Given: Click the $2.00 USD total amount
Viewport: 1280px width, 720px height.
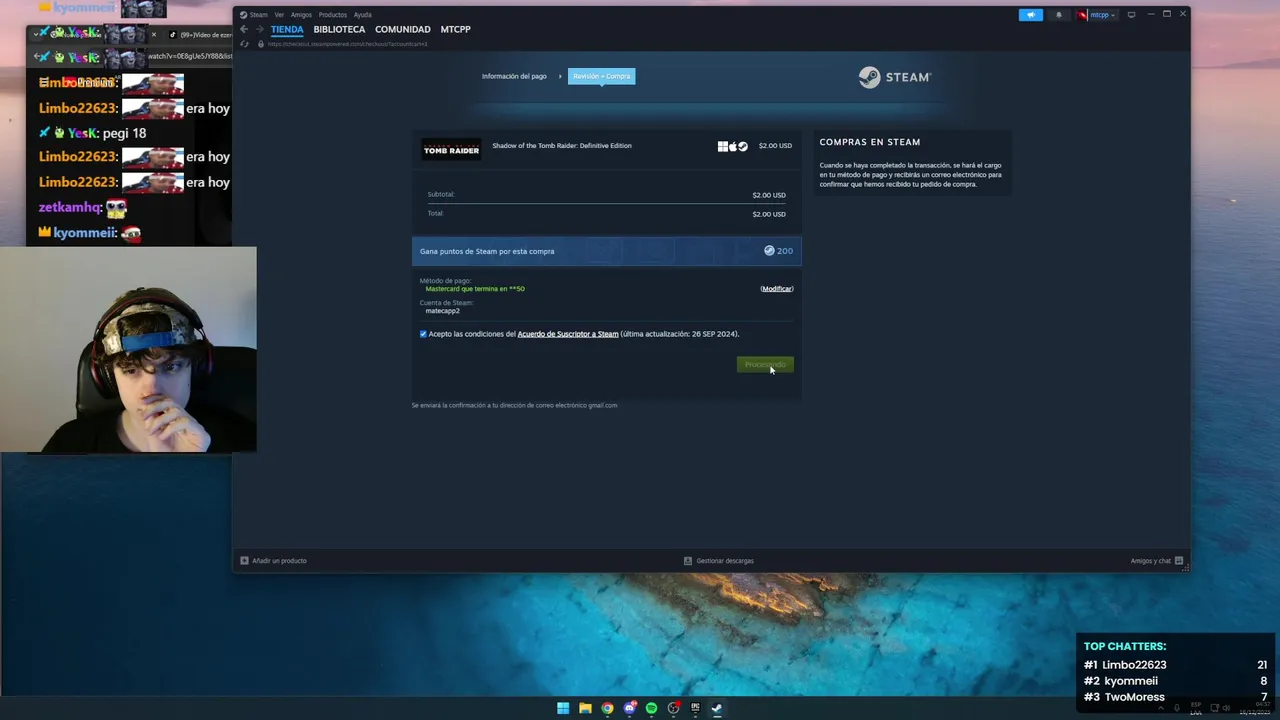Looking at the screenshot, I should coord(769,214).
